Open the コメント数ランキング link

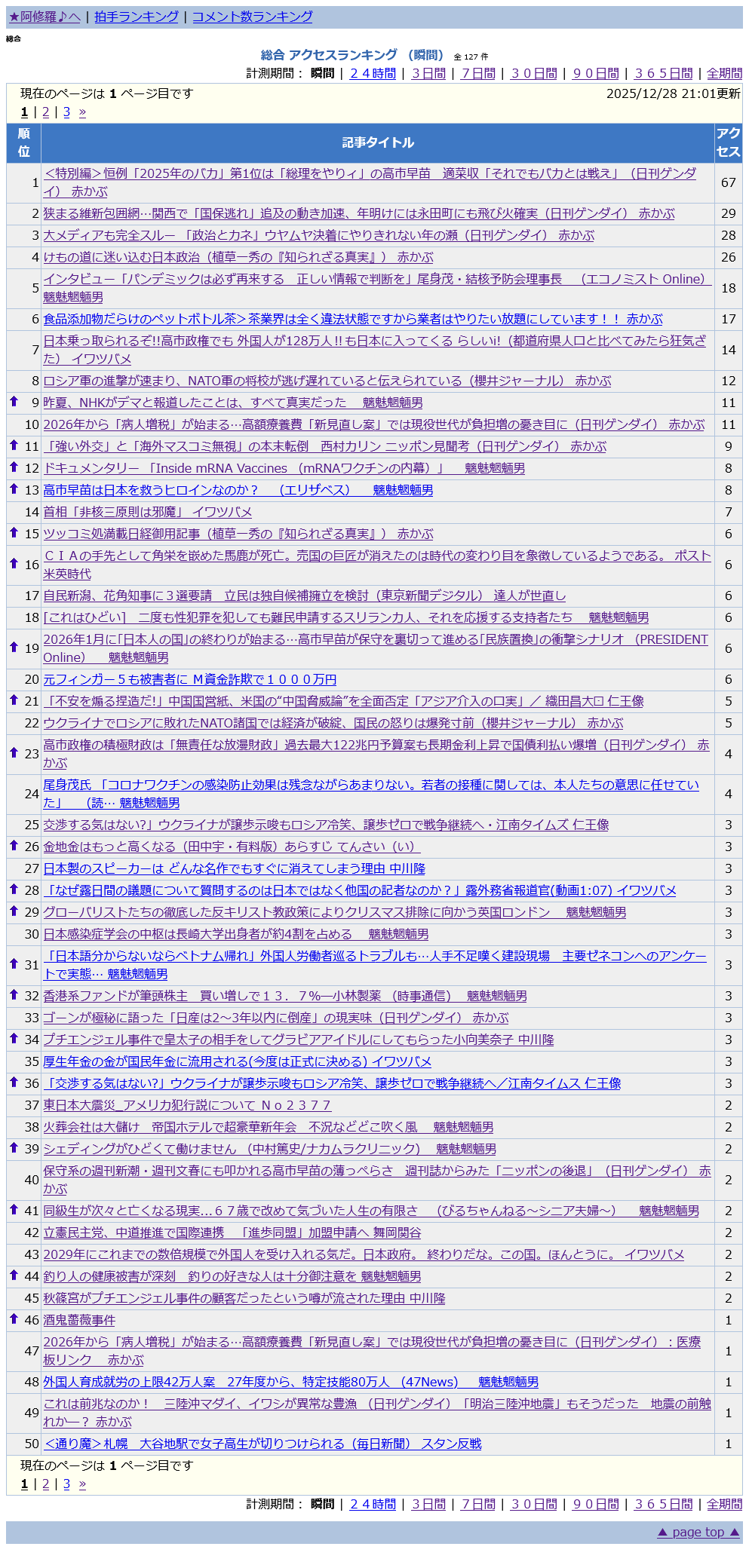pyautogui.click(x=252, y=17)
